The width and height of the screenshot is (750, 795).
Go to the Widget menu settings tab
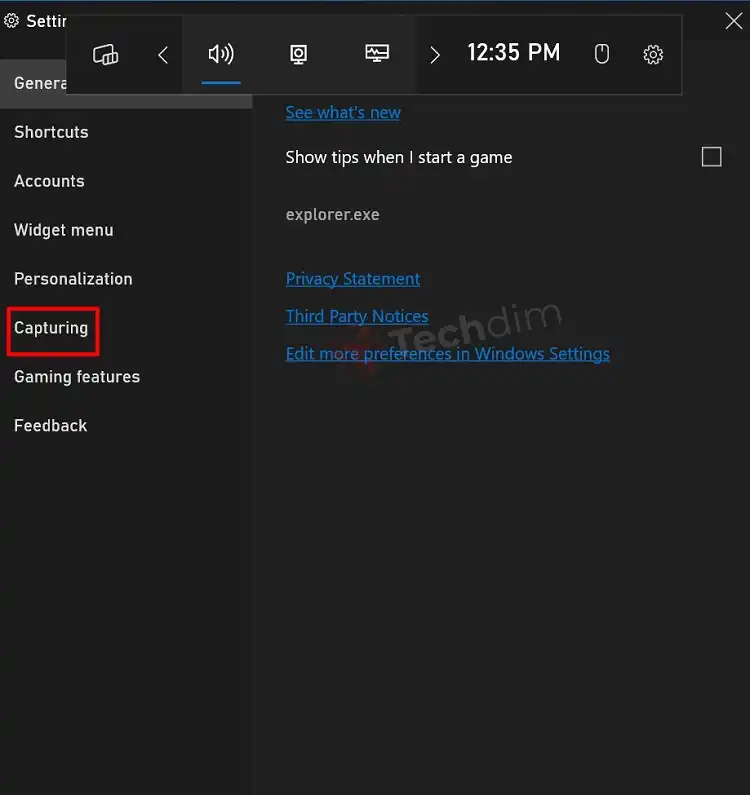click(64, 230)
